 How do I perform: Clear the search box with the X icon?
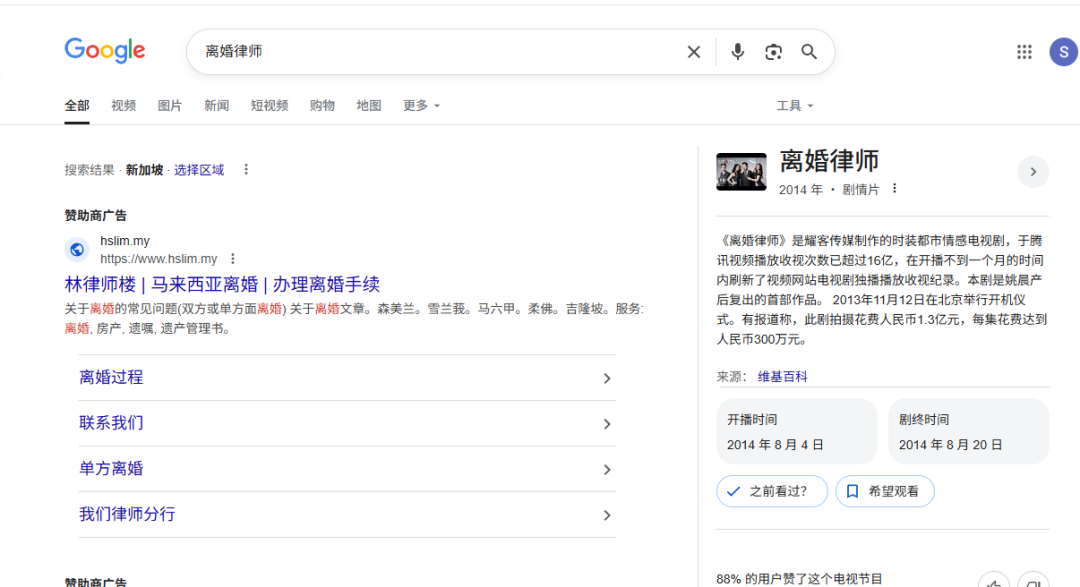[x=694, y=52]
